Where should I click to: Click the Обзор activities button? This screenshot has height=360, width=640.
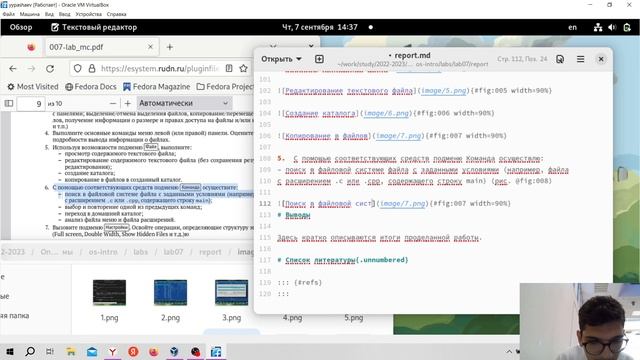point(21,27)
